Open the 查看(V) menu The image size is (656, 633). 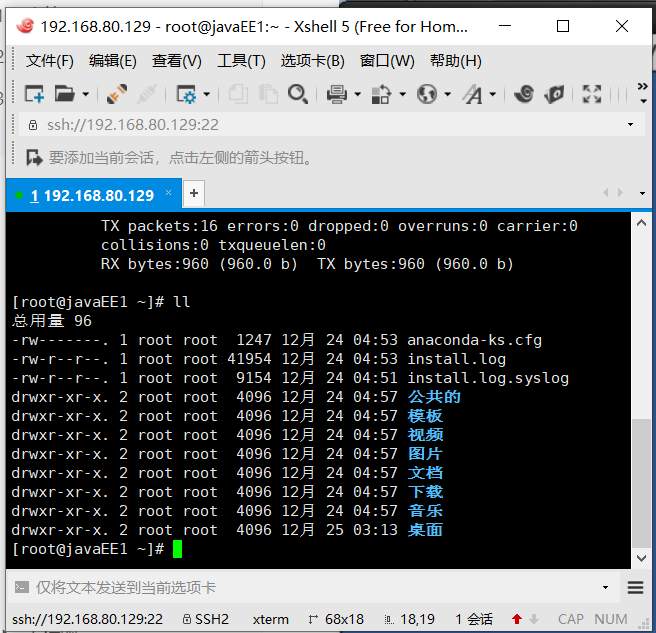(x=177, y=61)
